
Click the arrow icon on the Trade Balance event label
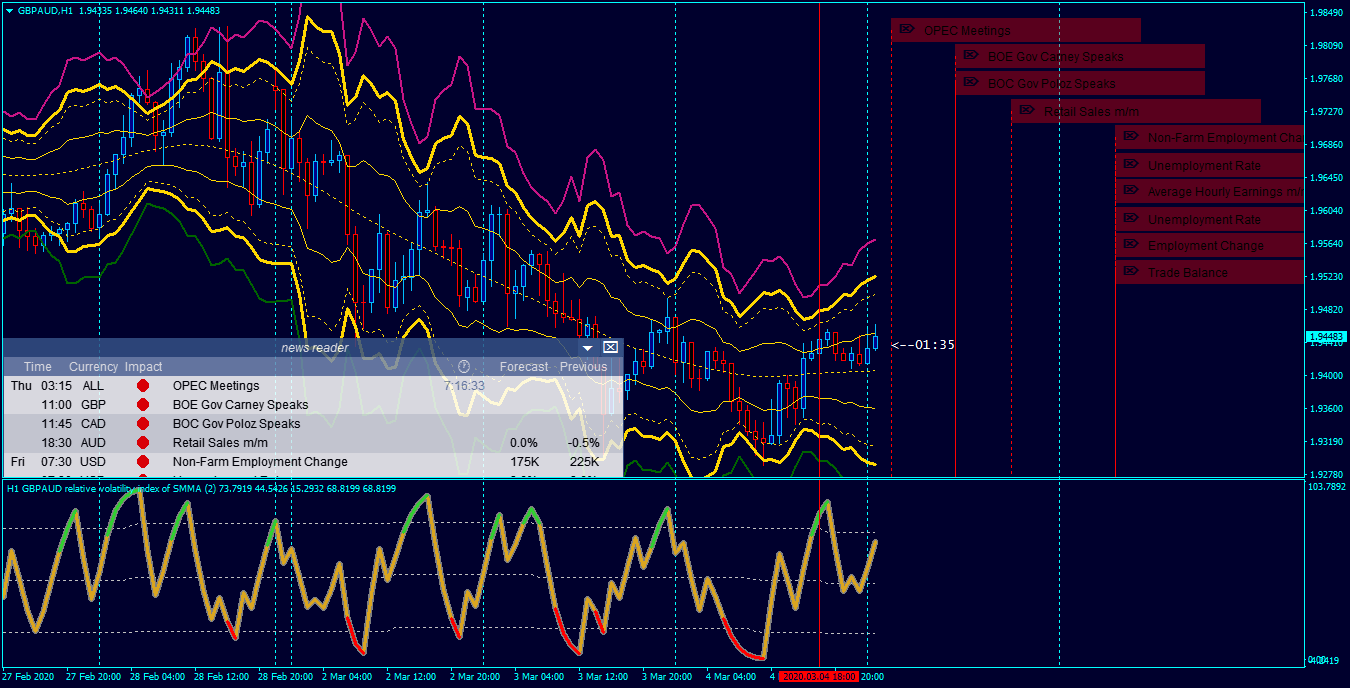pos(1130,271)
